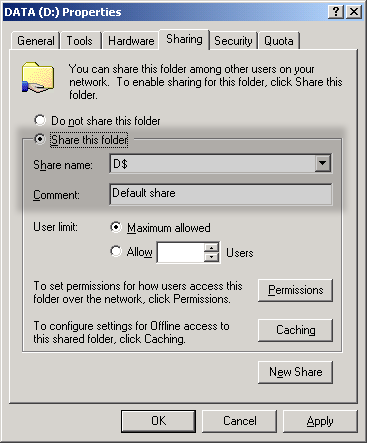Open the Security tab
The height and width of the screenshot is (443, 367).
(x=233, y=41)
